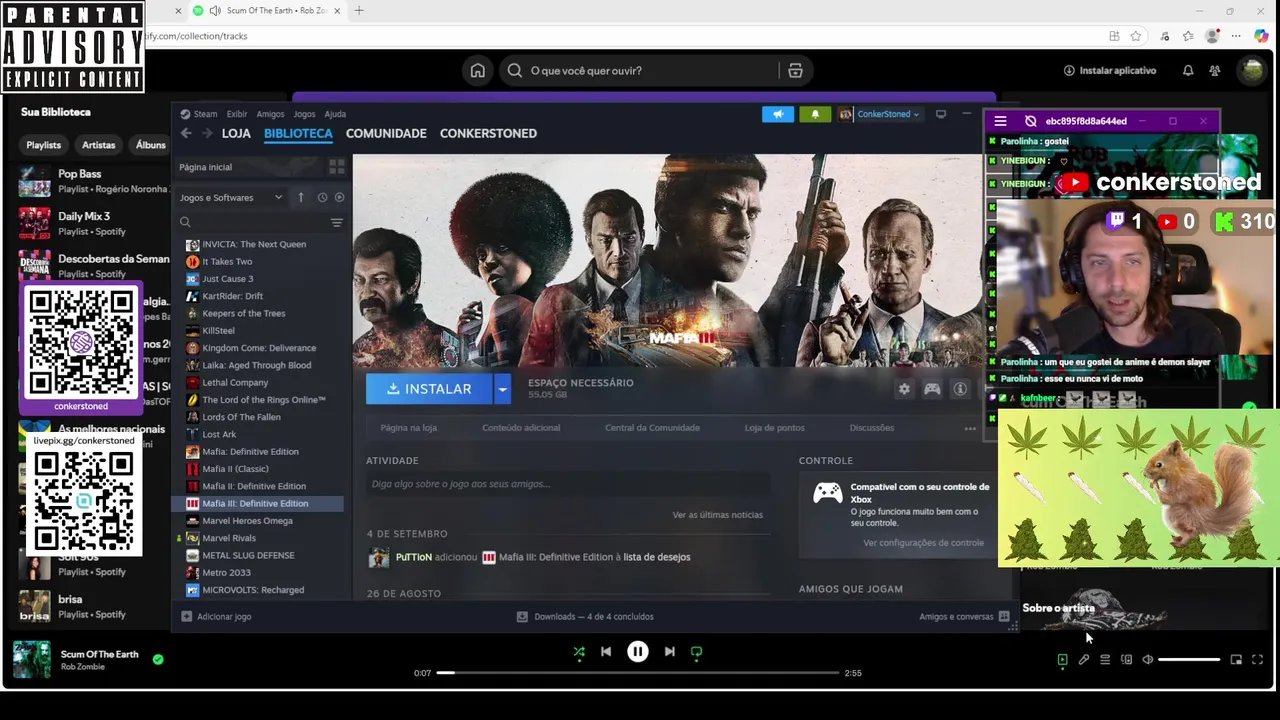The width and height of the screenshot is (1280, 720).
Task: Open Spotify Browse icon in the search bar
Action: [795, 71]
